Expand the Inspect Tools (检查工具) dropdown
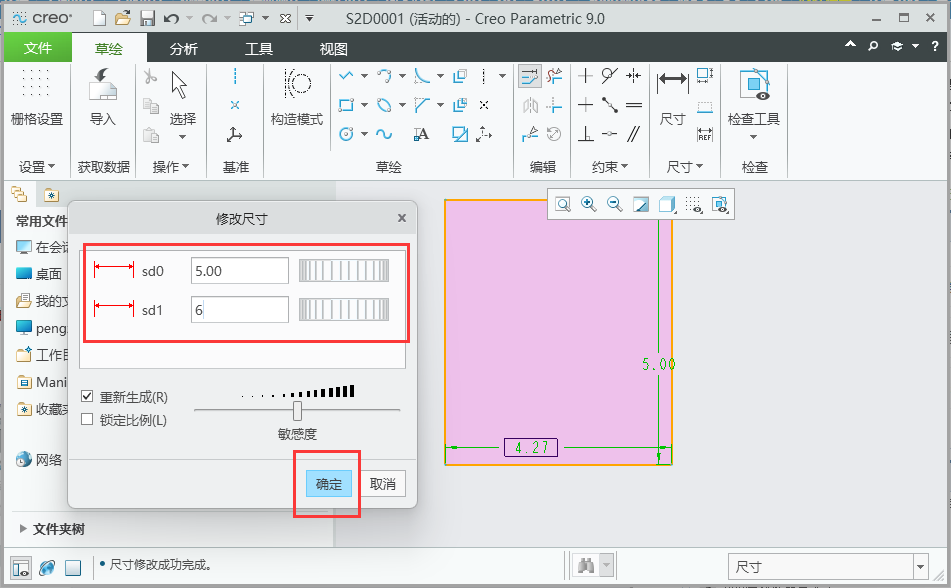Viewport: 951px width, 588px height. tap(753, 137)
